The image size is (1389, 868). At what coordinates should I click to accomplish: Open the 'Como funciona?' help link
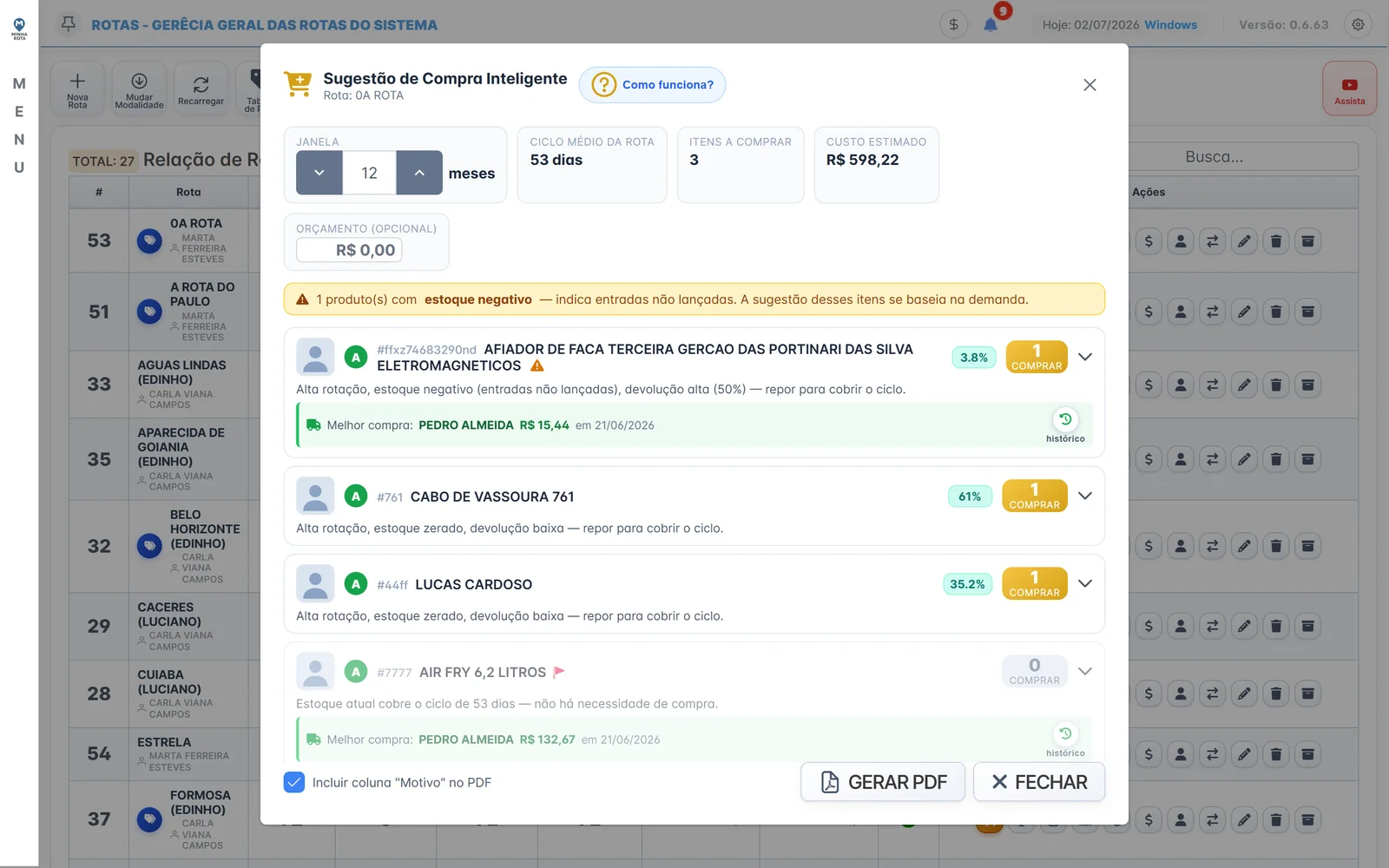[x=652, y=85]
